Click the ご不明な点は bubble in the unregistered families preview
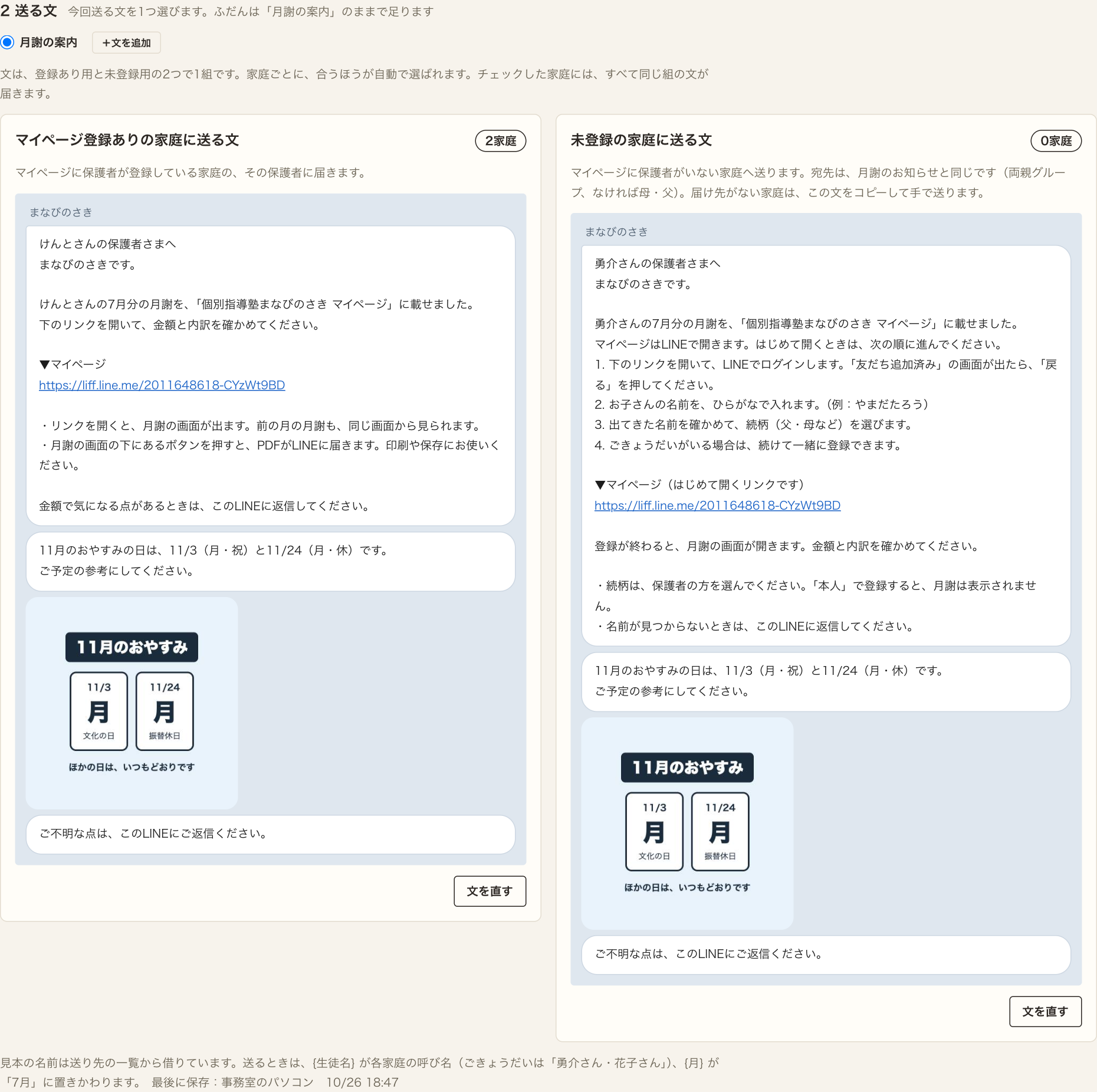Image resolution: width=1097 pixels, height=1092 pixels. coord(826,955)
